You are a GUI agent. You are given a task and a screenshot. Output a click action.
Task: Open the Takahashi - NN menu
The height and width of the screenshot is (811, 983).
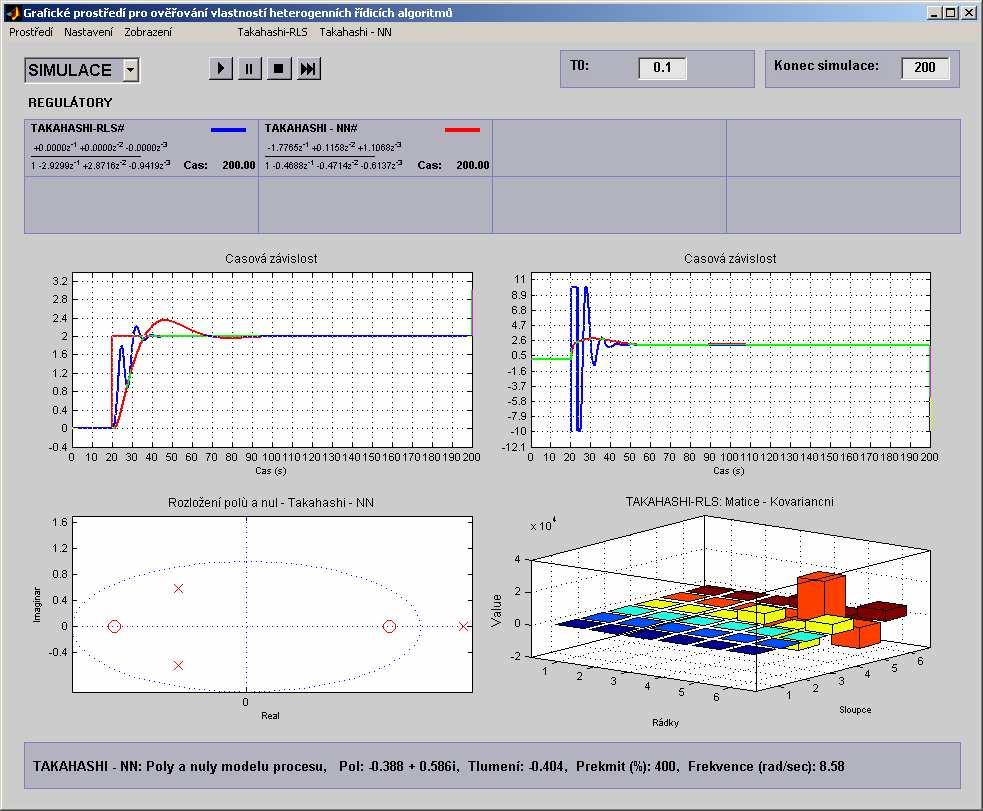point(355,32)
